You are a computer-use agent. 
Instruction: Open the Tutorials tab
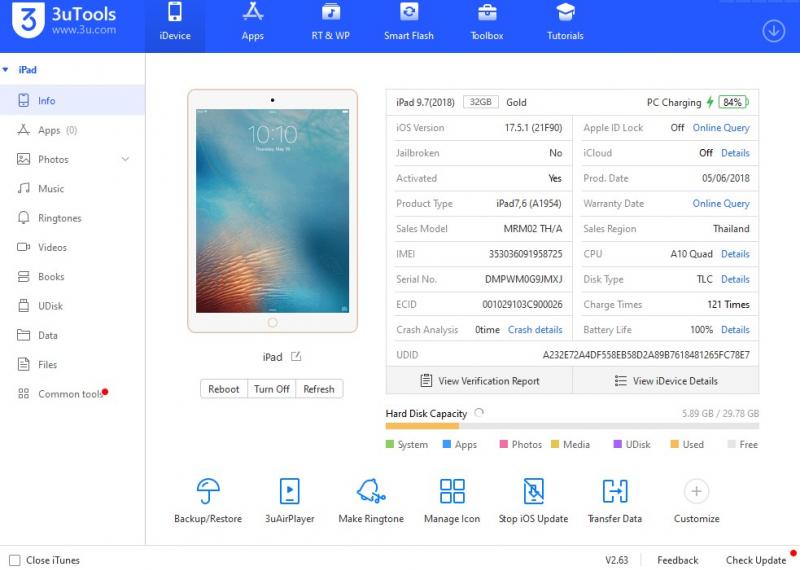(565, 22)
